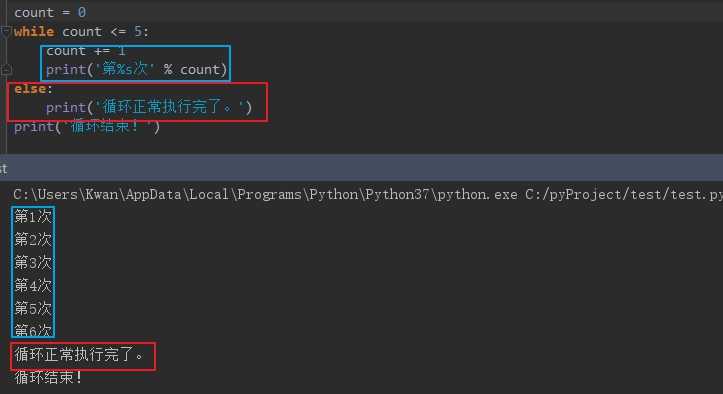Screen dimensions: 723x394
Task: Click the python.exe command path in console
Action: point(368,194)
